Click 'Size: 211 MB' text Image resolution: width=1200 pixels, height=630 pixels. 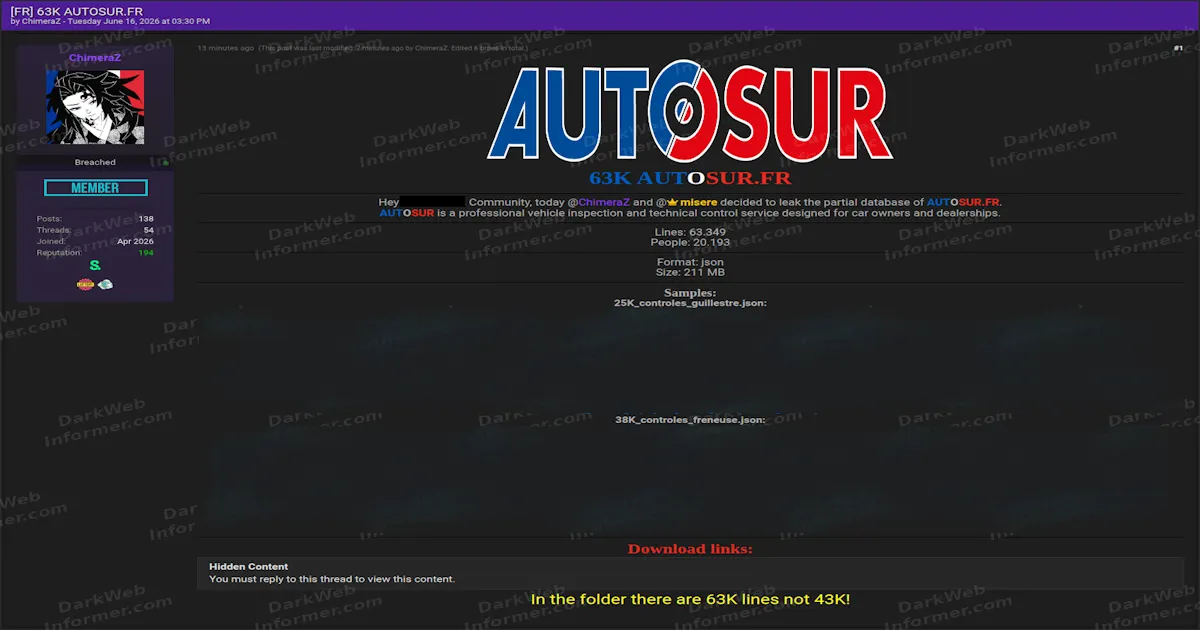690,272
